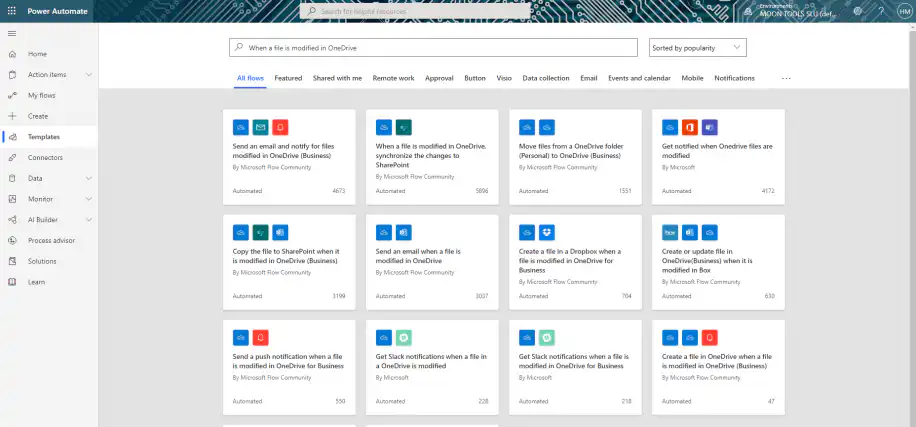Open the Approval tab
916x427 pixels.
coord(439,78)
